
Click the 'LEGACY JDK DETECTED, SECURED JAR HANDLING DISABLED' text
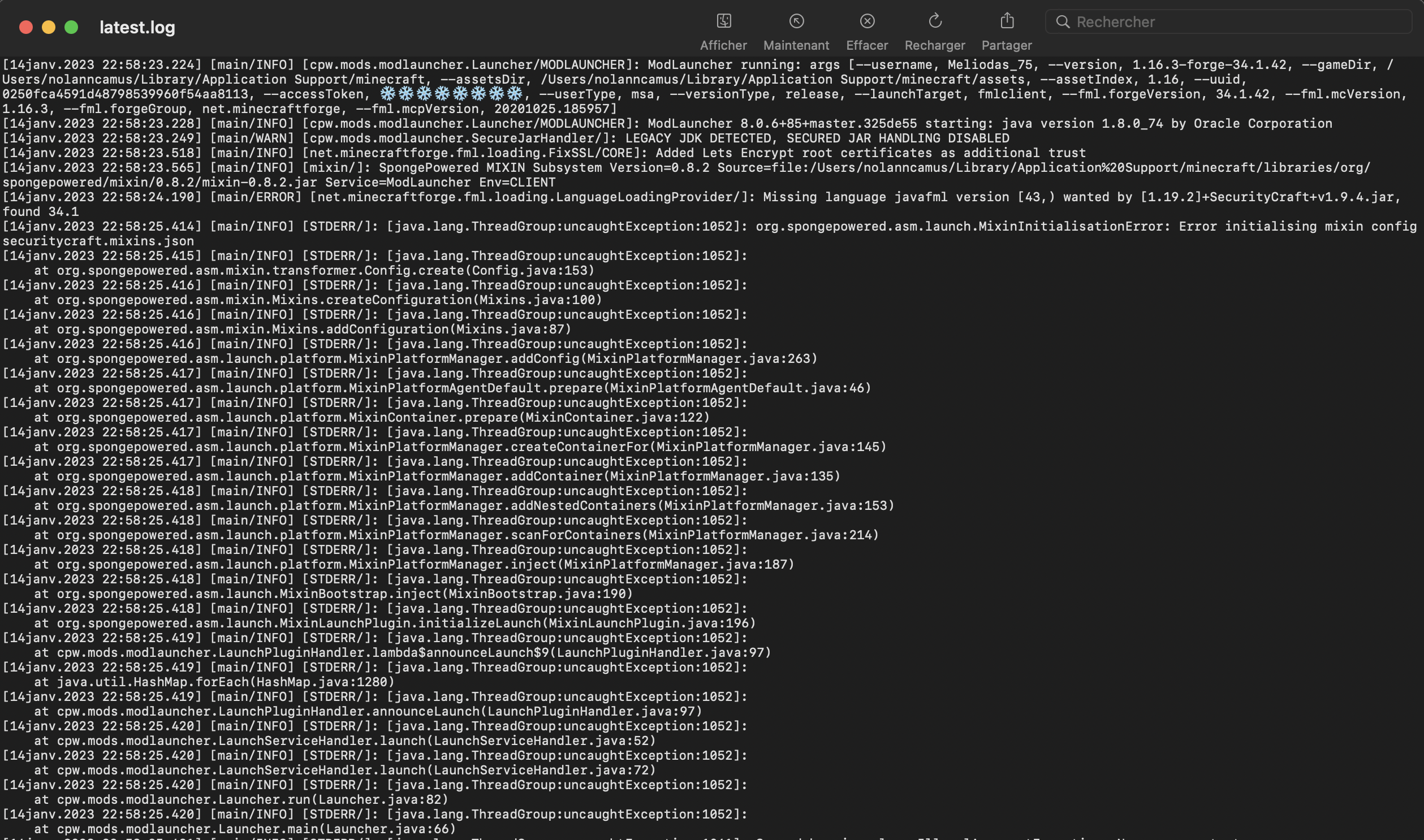point(817,138)
